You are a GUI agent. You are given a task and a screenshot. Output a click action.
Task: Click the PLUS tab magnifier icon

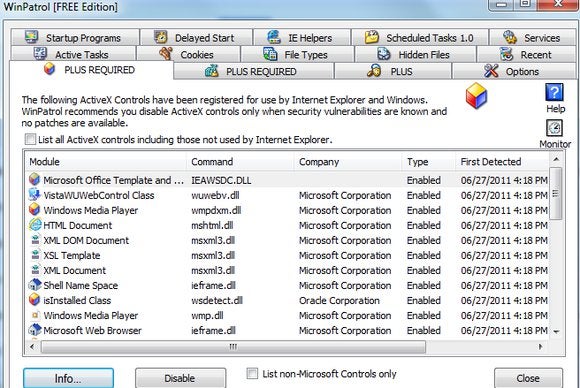(x=374, y=71)
